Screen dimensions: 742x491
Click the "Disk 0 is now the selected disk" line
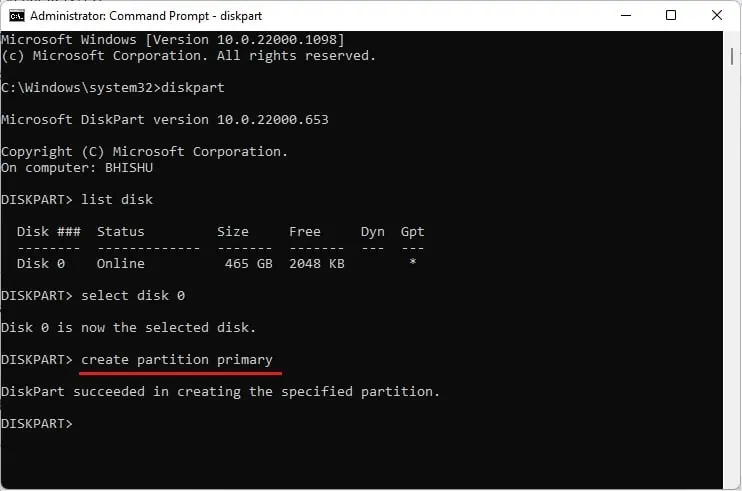129,327
